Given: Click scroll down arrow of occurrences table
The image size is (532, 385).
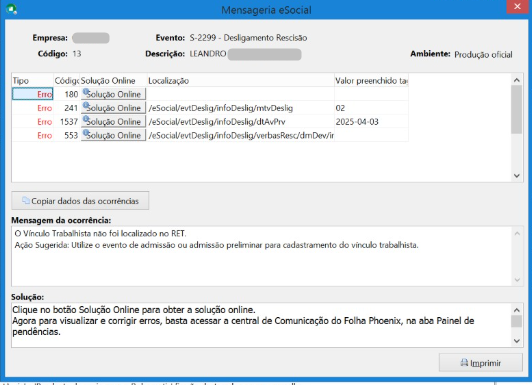Looking at the screenshot, I should click(517, 175).
